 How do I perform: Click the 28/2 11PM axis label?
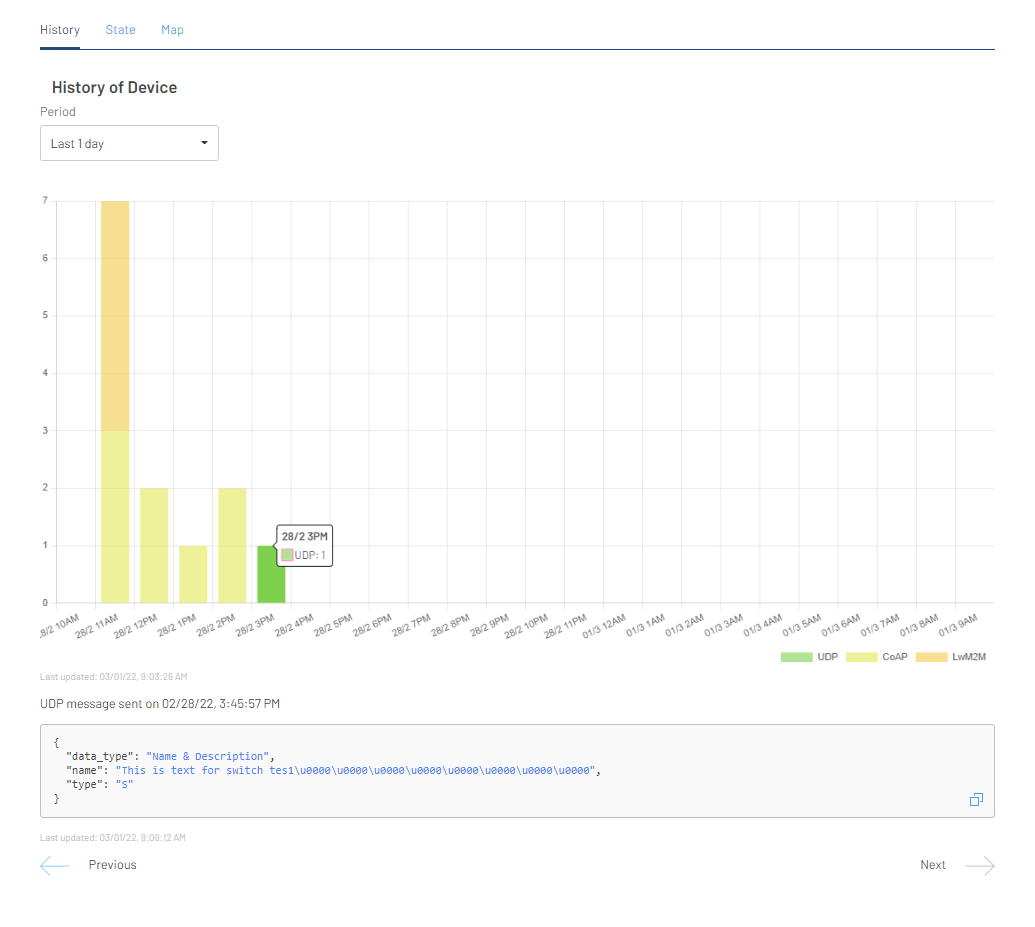pyautogui.click(x=565, y=626)
